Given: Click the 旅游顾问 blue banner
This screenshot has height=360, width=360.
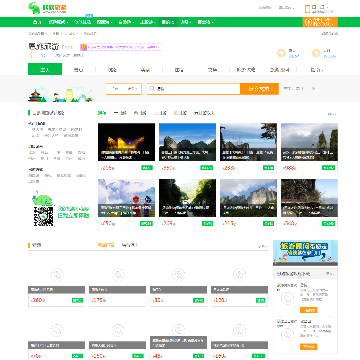Looking at the screenshot, I should [x=305, y=252].
